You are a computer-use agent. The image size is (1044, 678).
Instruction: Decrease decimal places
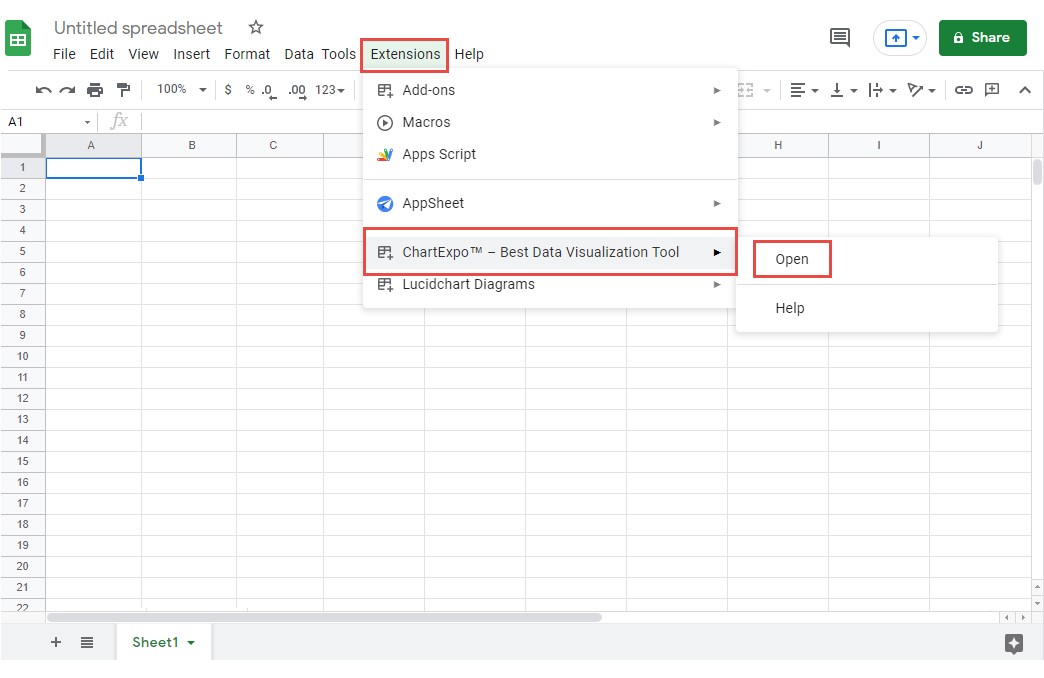pyautogui.click(x=268, y=91)
